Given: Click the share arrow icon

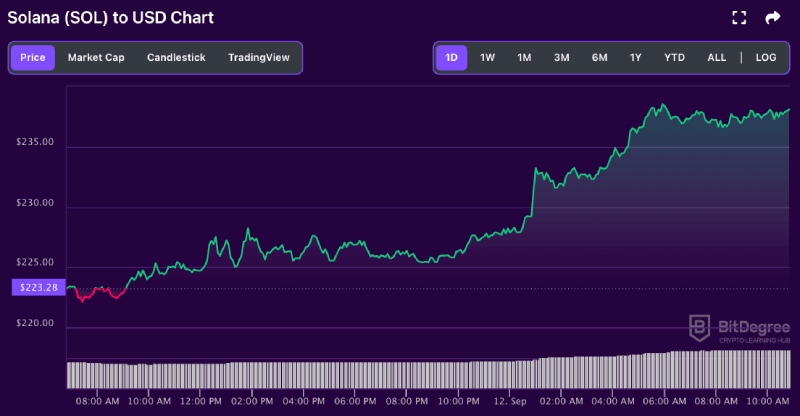Looking at the screenshot, I should (x=773, y=18).
